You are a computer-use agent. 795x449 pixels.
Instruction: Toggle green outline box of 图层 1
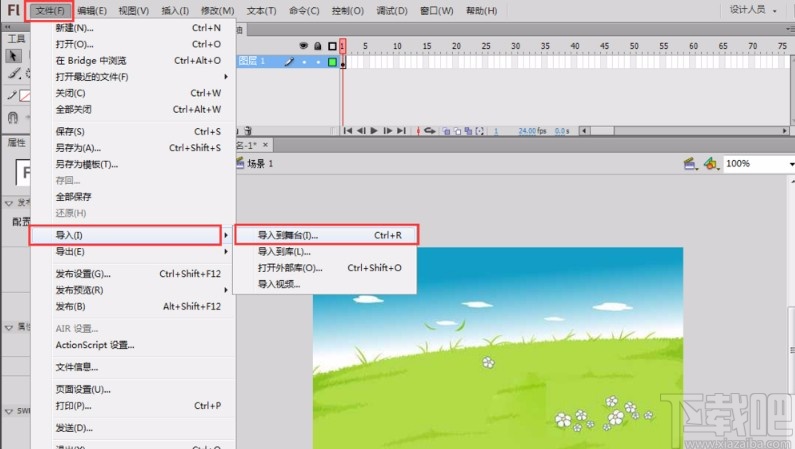[332, 62]
